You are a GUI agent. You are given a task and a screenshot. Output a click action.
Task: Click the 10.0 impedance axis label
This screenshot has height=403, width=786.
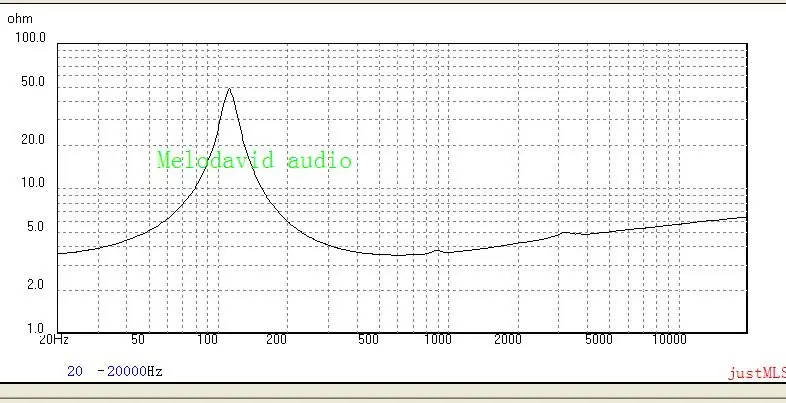click(x=33, y=182)
